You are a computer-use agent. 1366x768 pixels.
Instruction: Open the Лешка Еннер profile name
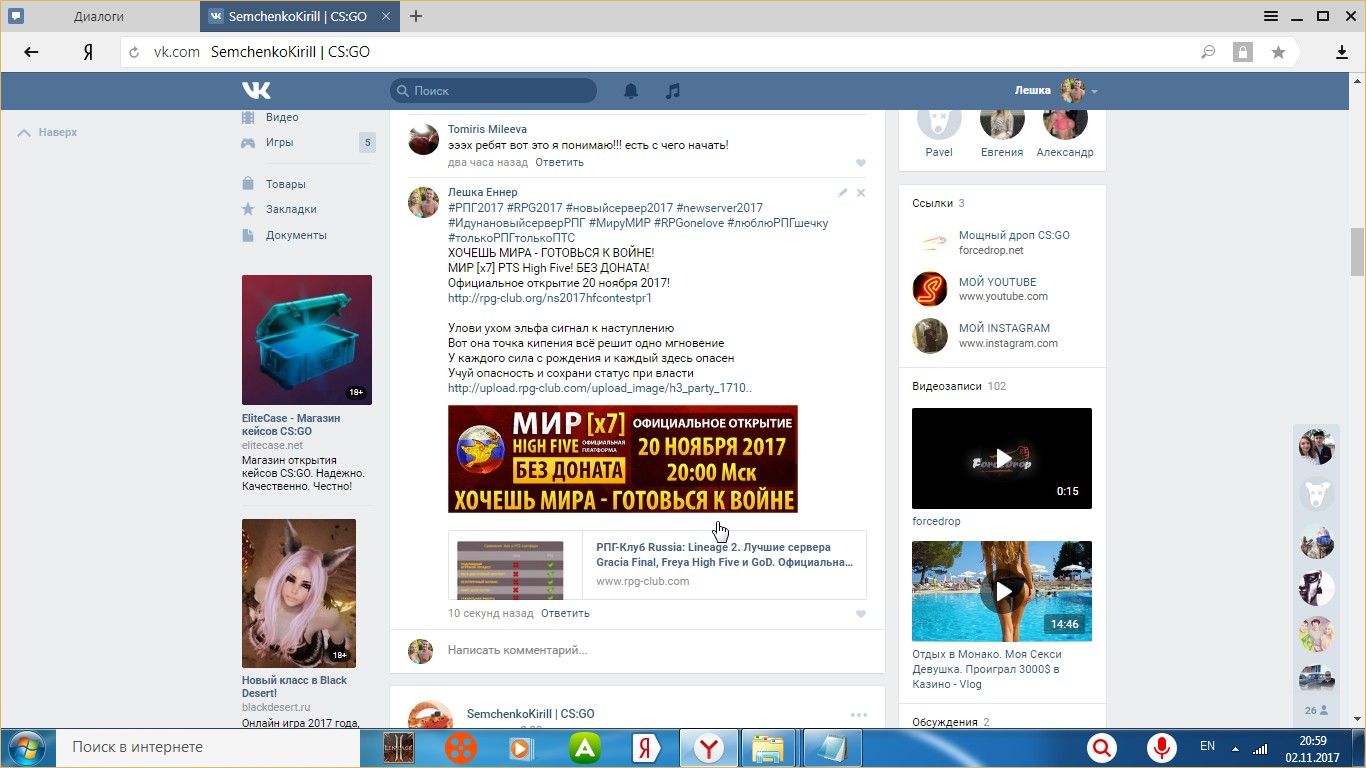coord(483,192)
